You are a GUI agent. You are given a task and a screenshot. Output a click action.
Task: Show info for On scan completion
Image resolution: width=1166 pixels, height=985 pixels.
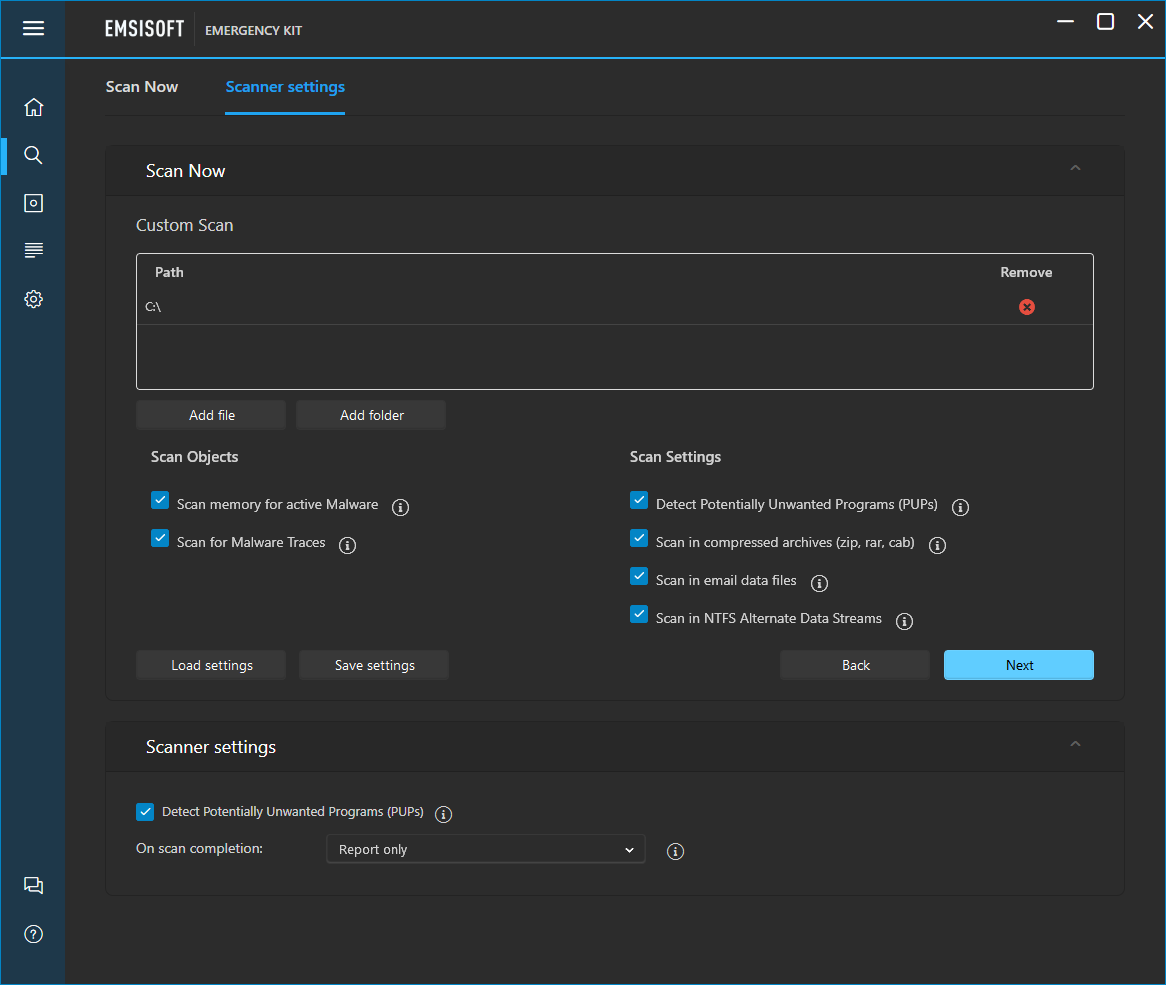[674, 851]
